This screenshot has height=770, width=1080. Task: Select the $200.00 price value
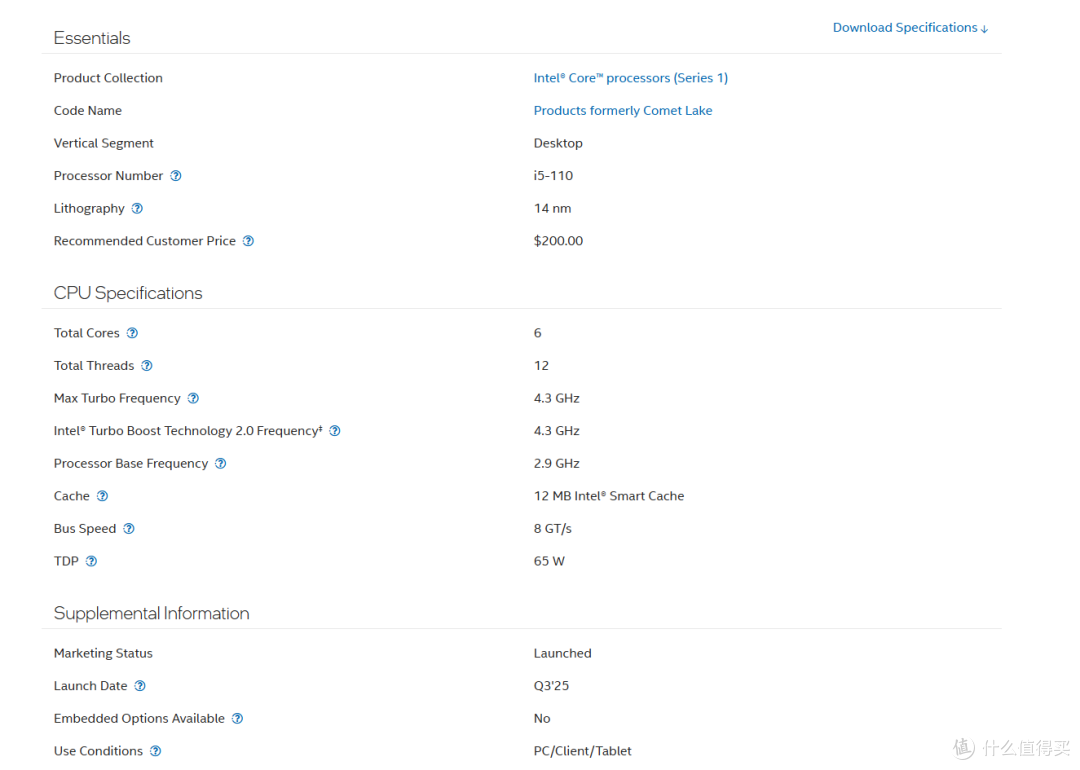[558, 240]
